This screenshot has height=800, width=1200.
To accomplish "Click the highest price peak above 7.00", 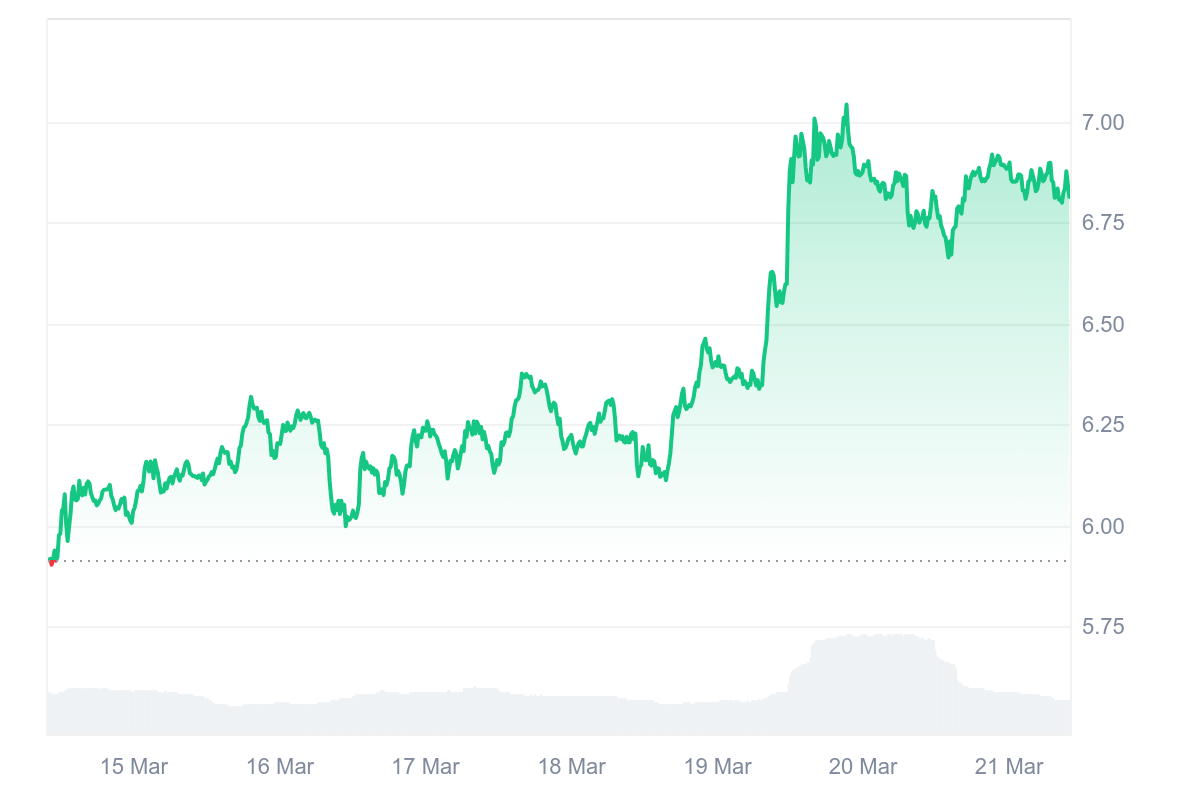I will point(846,106).
